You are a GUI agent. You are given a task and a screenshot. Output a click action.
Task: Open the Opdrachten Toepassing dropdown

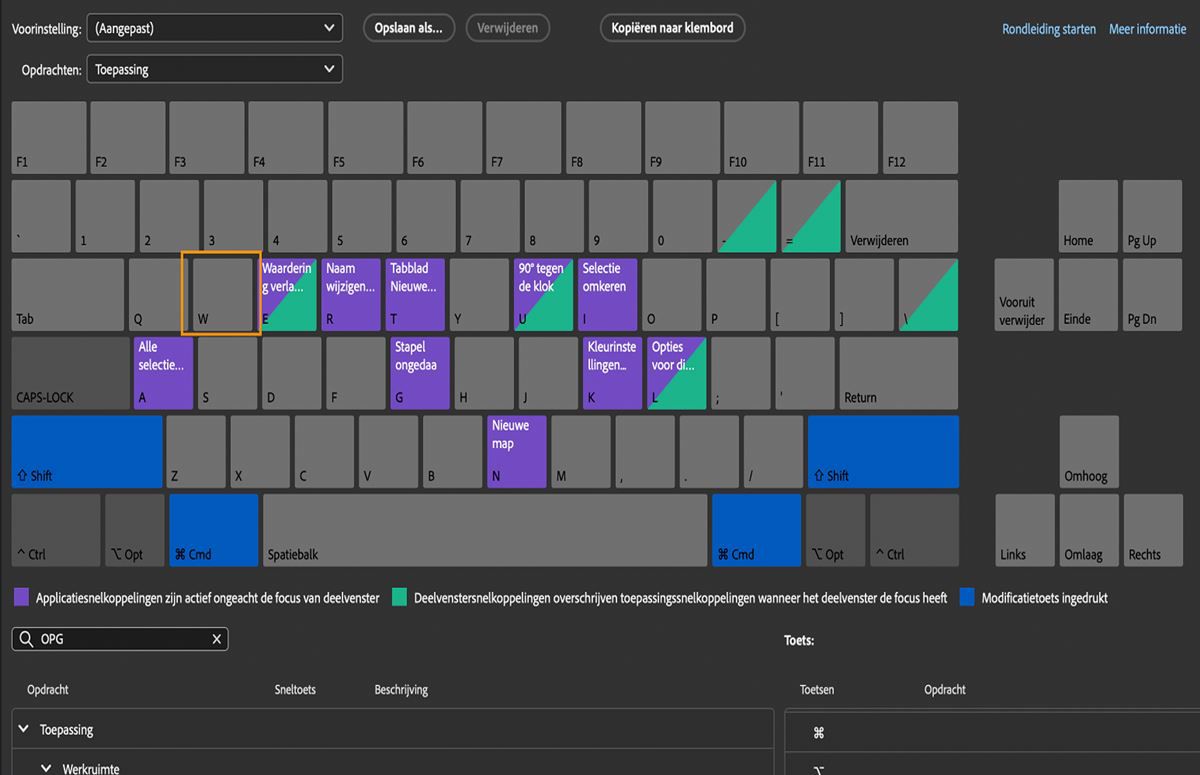[x=215, y=69]
